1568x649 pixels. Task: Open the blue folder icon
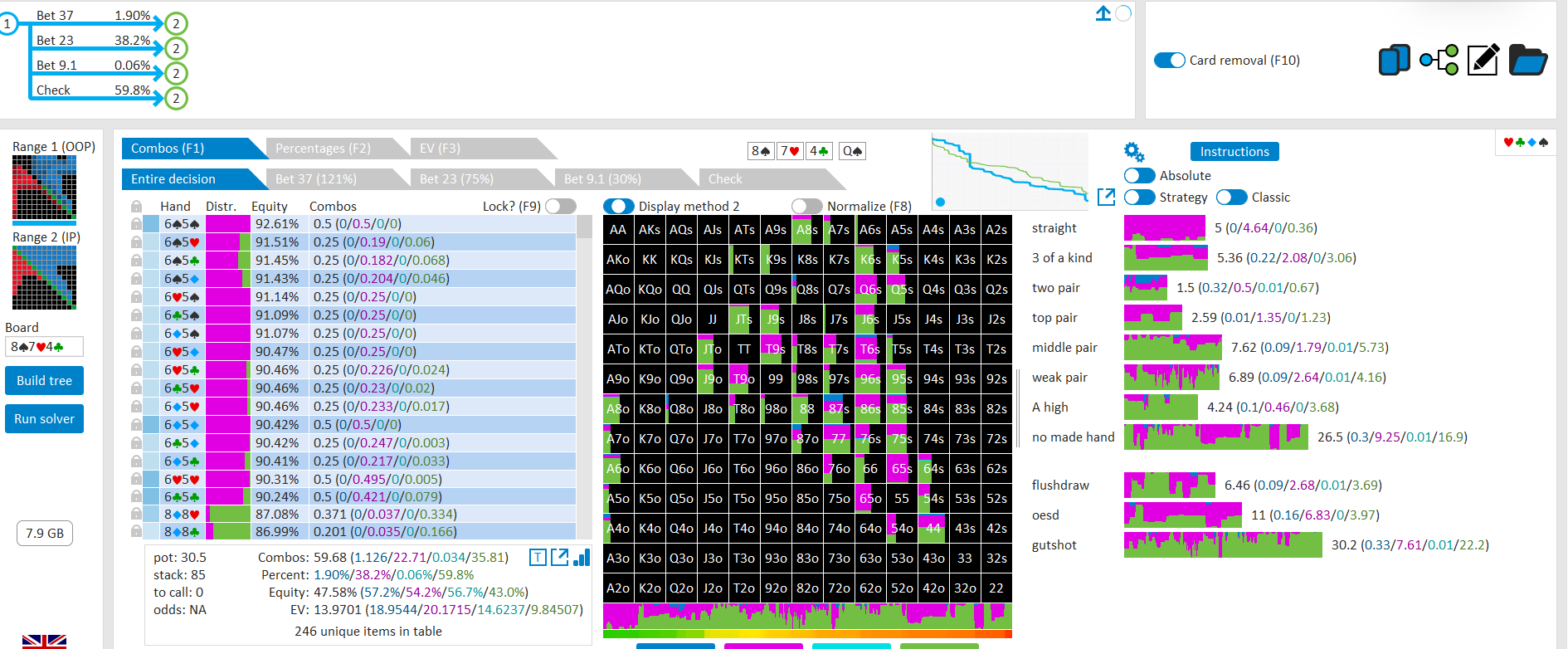tap(1527, 60)
